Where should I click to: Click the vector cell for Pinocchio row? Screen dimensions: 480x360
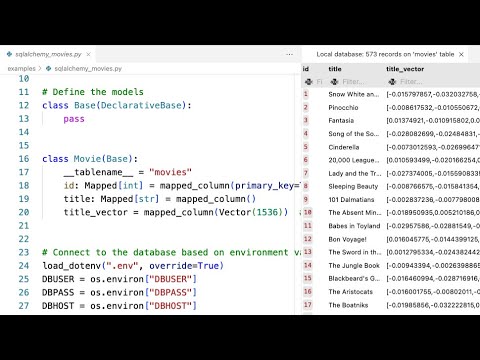click(433, 107)
